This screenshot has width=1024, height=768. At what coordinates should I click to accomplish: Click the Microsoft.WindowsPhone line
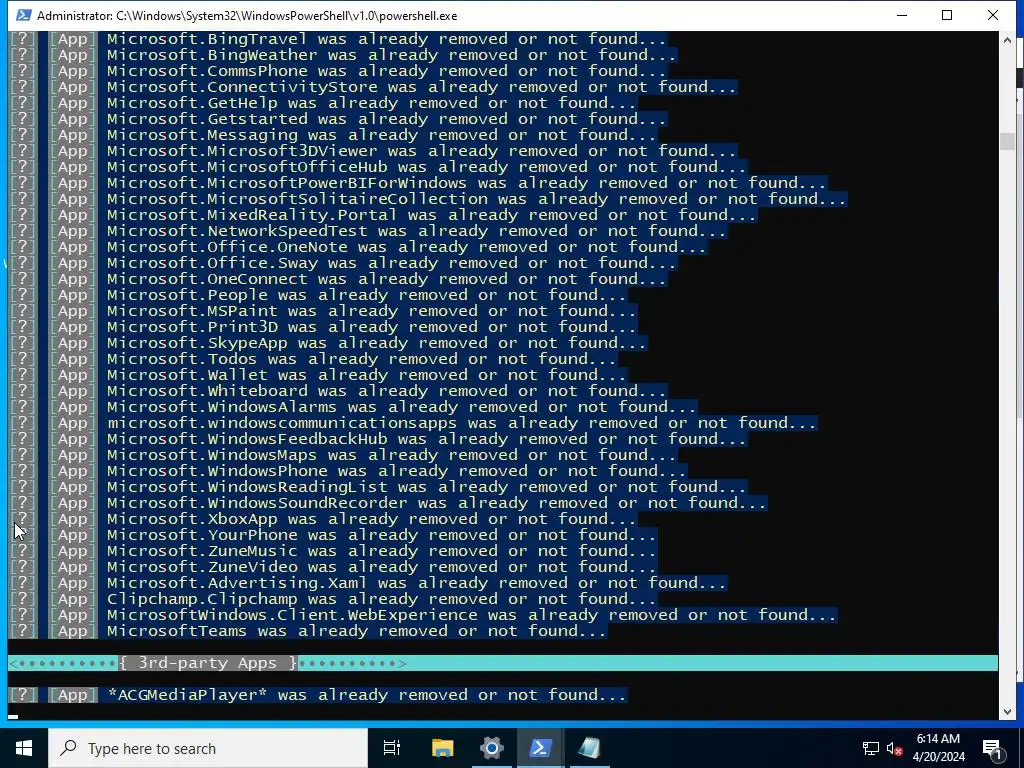tap(349, 471)
